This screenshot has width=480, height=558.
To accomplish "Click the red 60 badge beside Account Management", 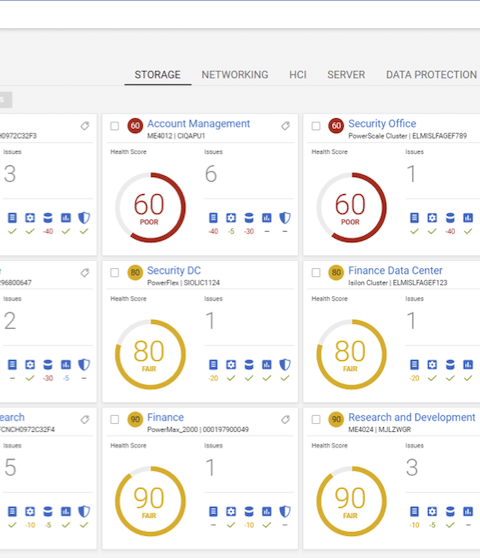I will (x=135, y=126).
